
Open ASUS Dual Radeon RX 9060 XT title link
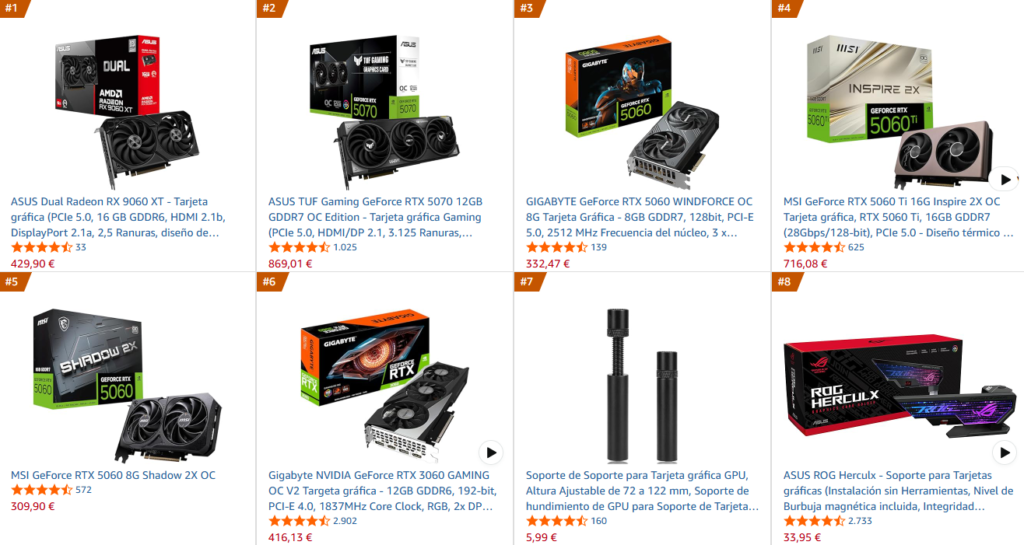pos(118,217)
